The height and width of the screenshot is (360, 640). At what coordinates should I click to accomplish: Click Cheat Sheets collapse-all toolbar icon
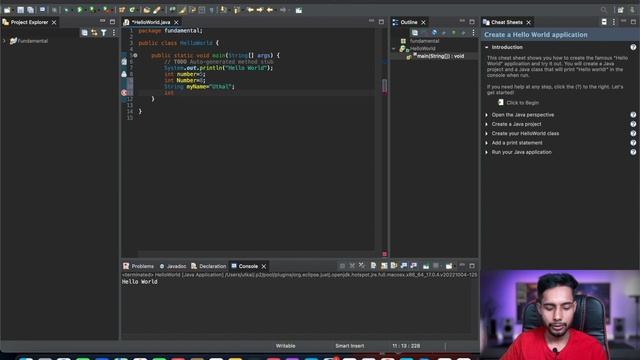click(604, 22)
